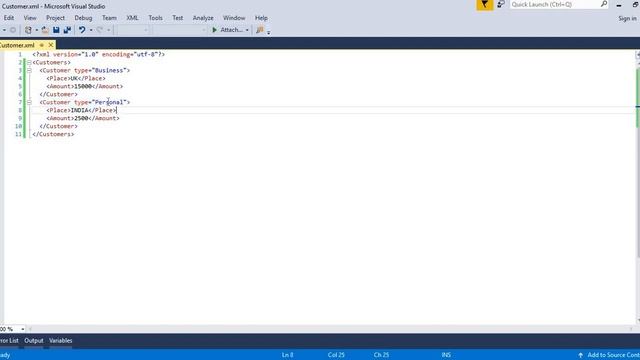Click Col 25 in the status bar
The image size is (640, 360).
coord(336,355)
